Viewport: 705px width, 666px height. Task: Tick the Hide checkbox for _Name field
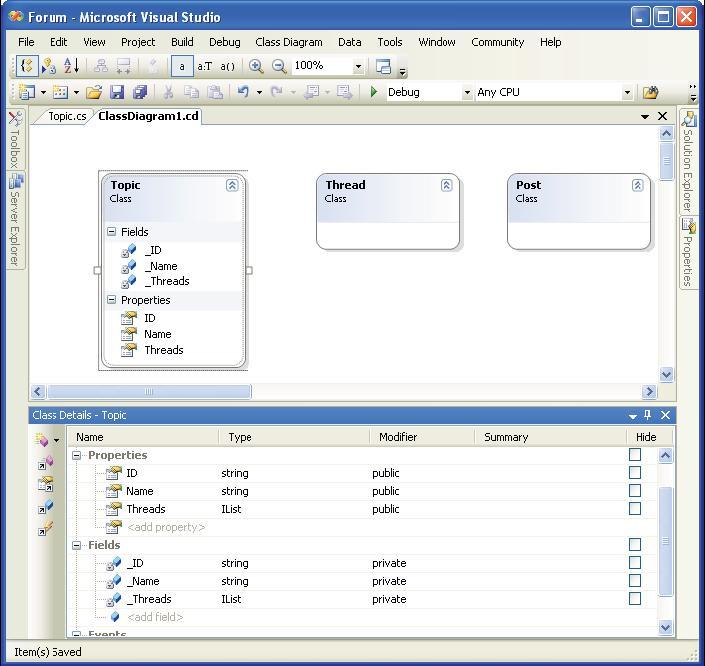(634, 581)
